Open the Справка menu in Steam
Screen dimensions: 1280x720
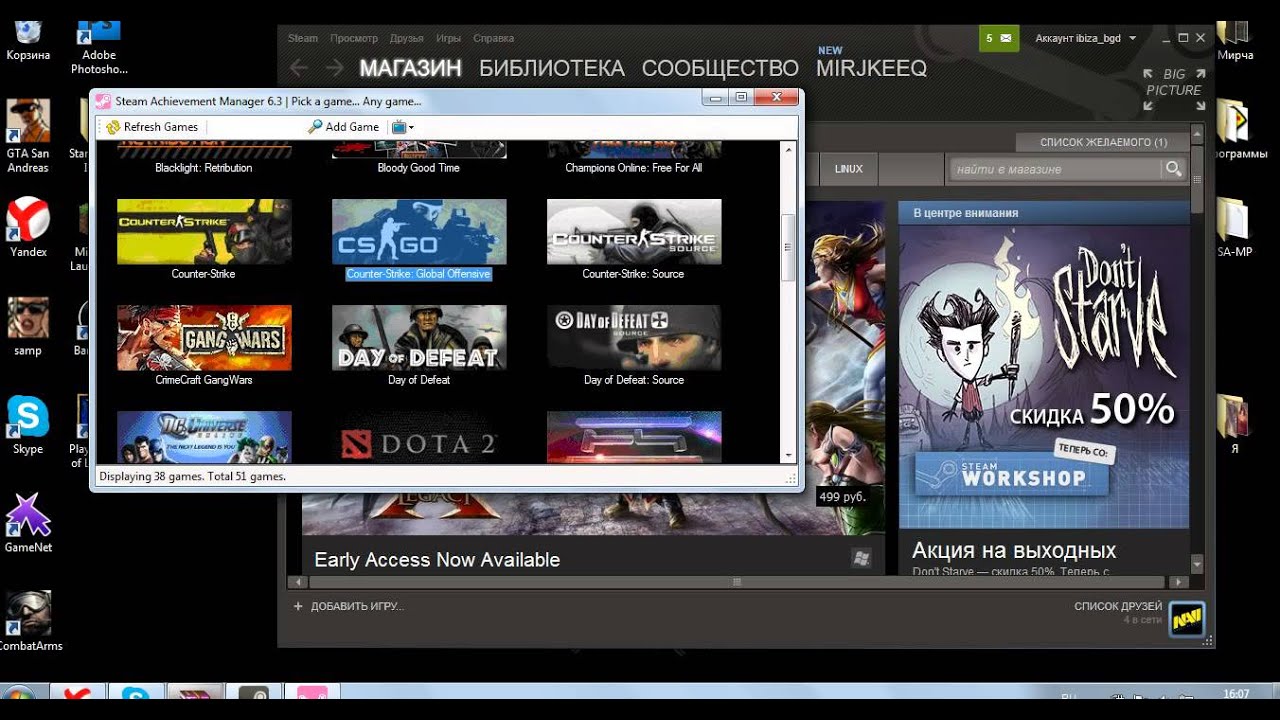pyautogui.click(x=493, y=38)
